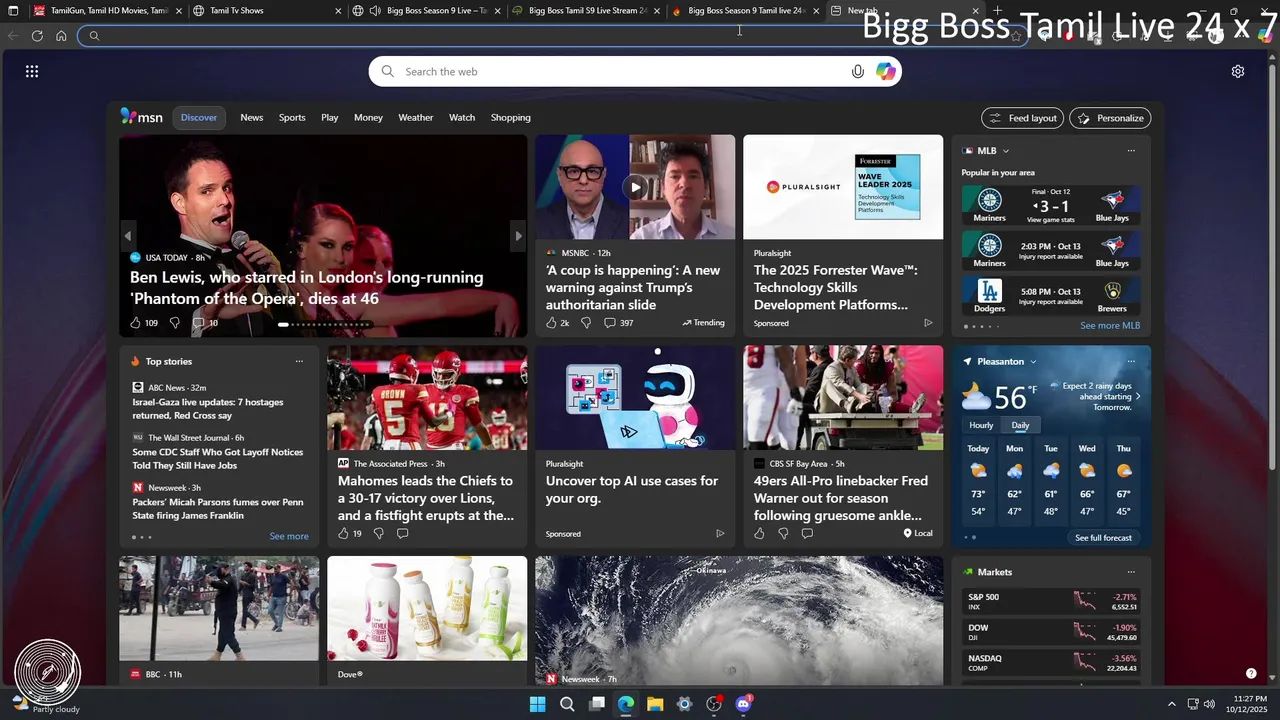Expand the MLB league dropdown
This screenshot has height=720, width=1280.
(x=1006, y=151)
